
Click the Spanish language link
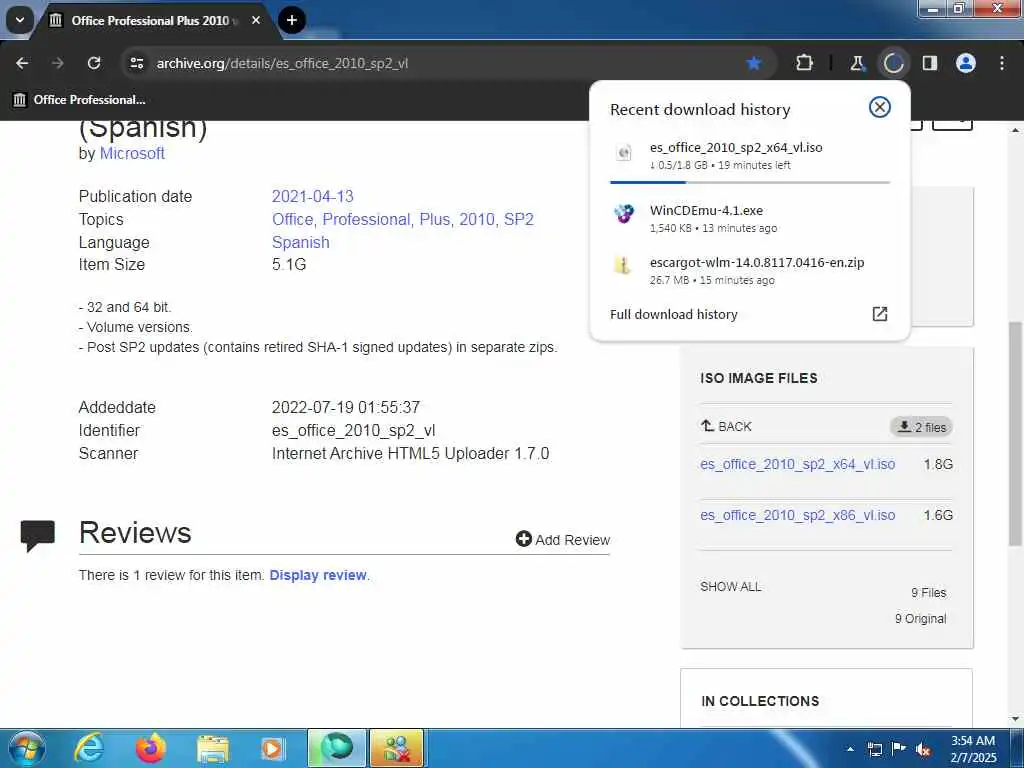[300, 242]
